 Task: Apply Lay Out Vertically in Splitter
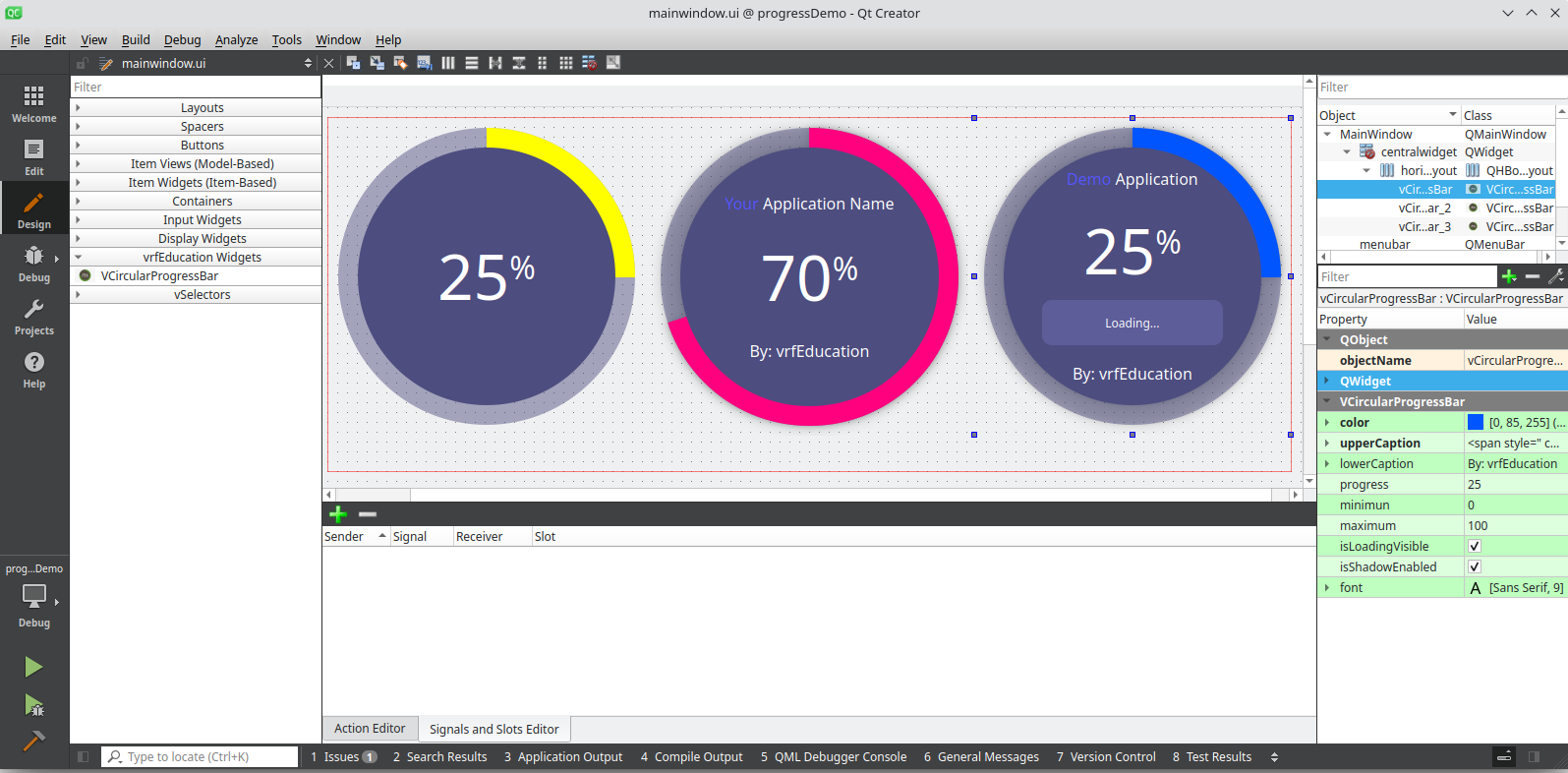click(519, 63)
